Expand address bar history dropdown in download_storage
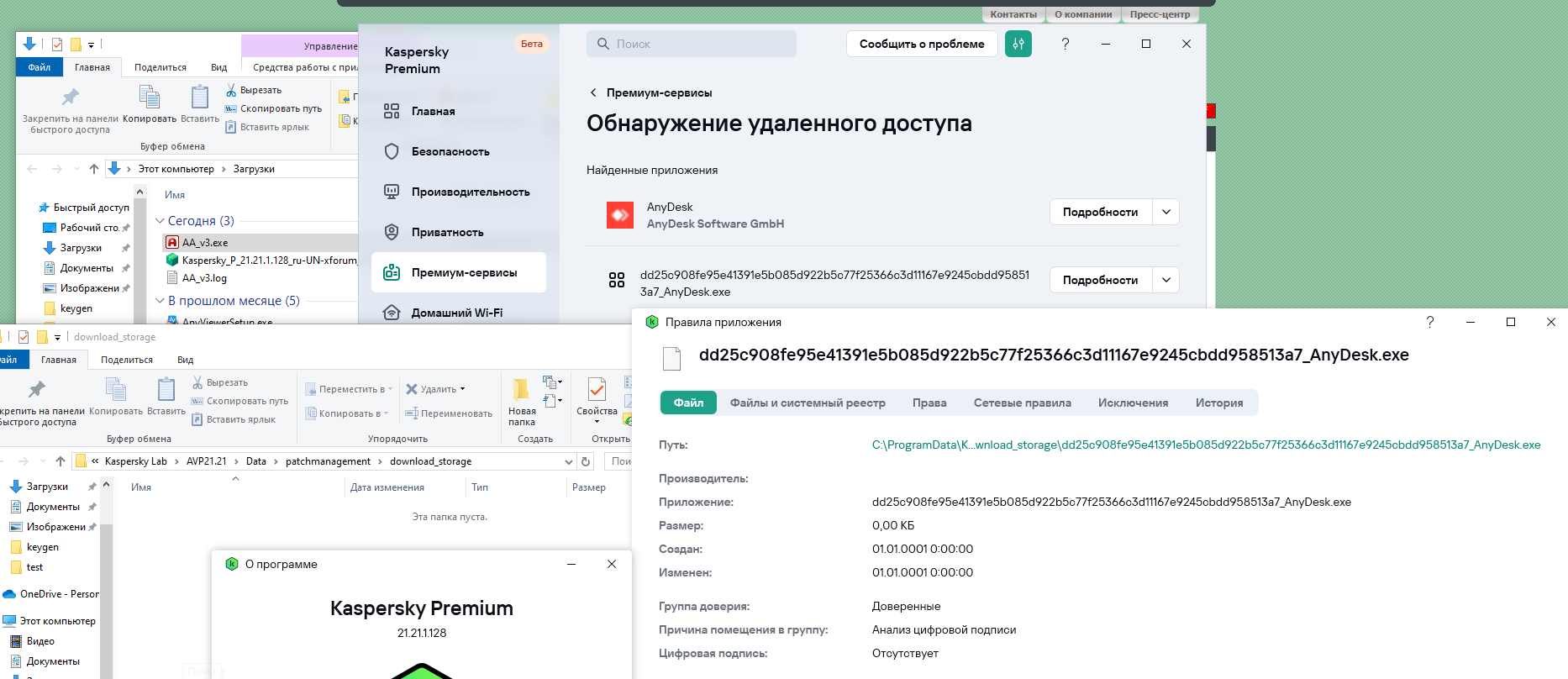The width and height of the screenshot is (1568, 679). click(x=568, y=461)
